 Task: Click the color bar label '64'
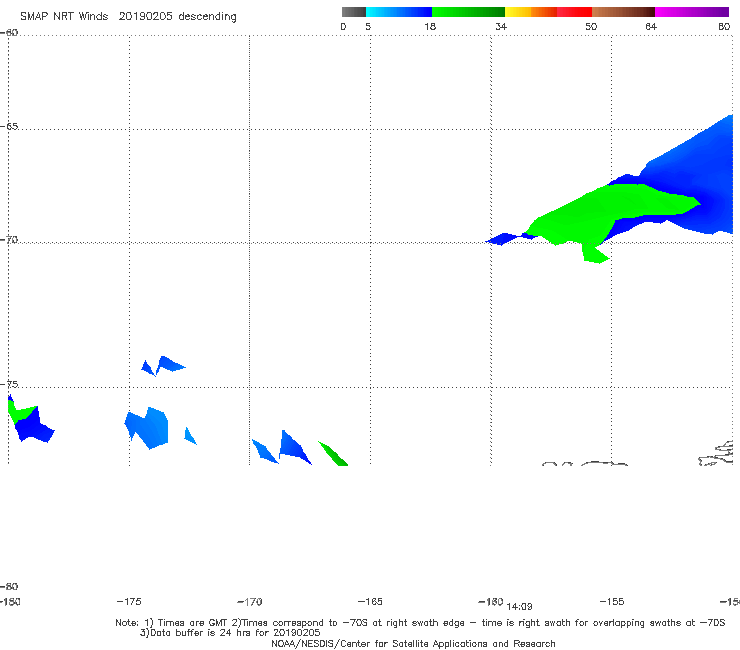point(651,27)
